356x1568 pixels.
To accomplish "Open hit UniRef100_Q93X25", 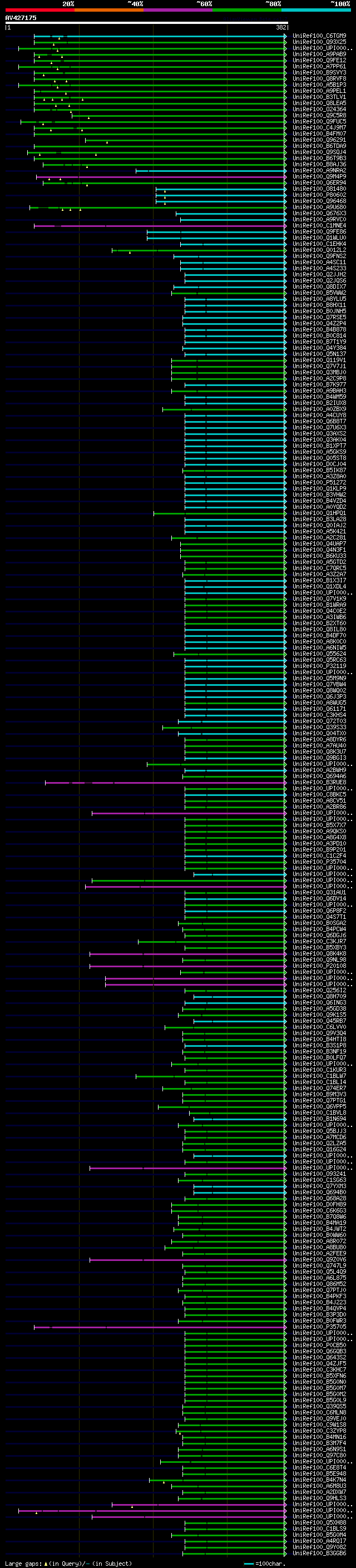I will 319,42.
